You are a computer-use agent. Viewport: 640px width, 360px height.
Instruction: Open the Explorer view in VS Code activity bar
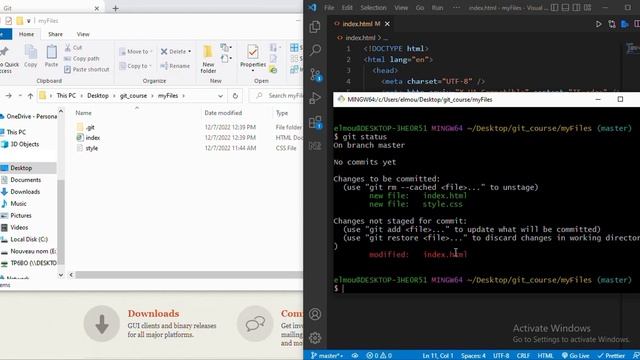click(x=315, y=27)
